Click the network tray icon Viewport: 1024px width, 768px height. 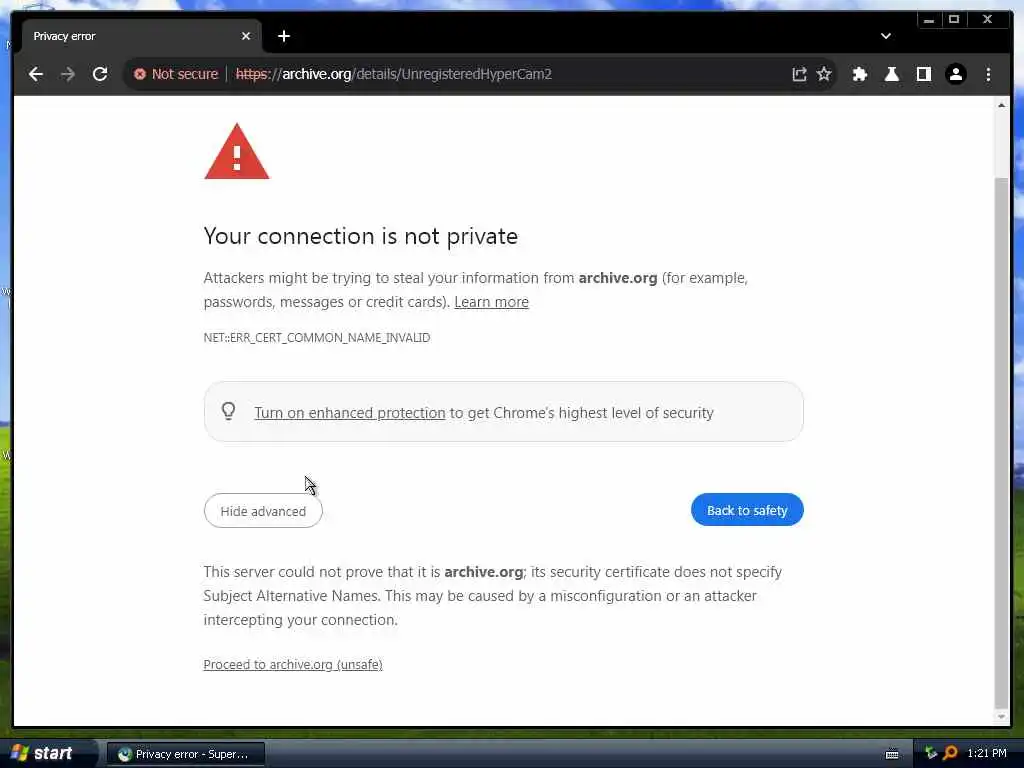[931, 753]
